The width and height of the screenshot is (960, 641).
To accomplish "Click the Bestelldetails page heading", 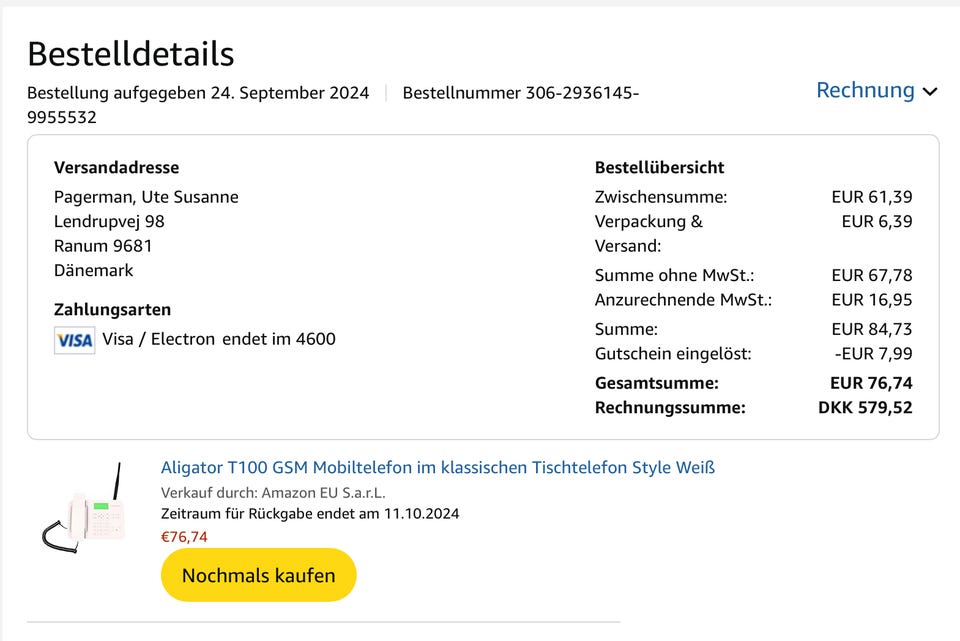I will click(x=130, y=54).
